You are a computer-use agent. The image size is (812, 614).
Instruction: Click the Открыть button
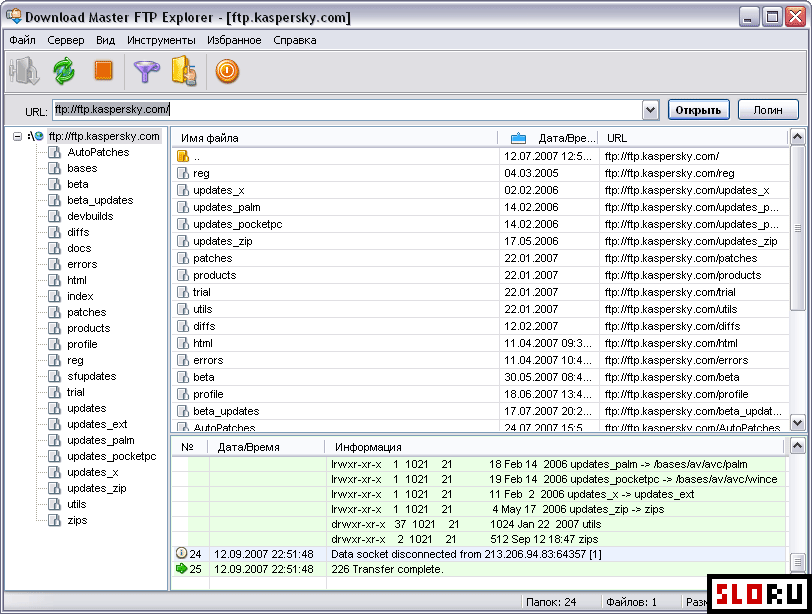[x=699, y=110]
